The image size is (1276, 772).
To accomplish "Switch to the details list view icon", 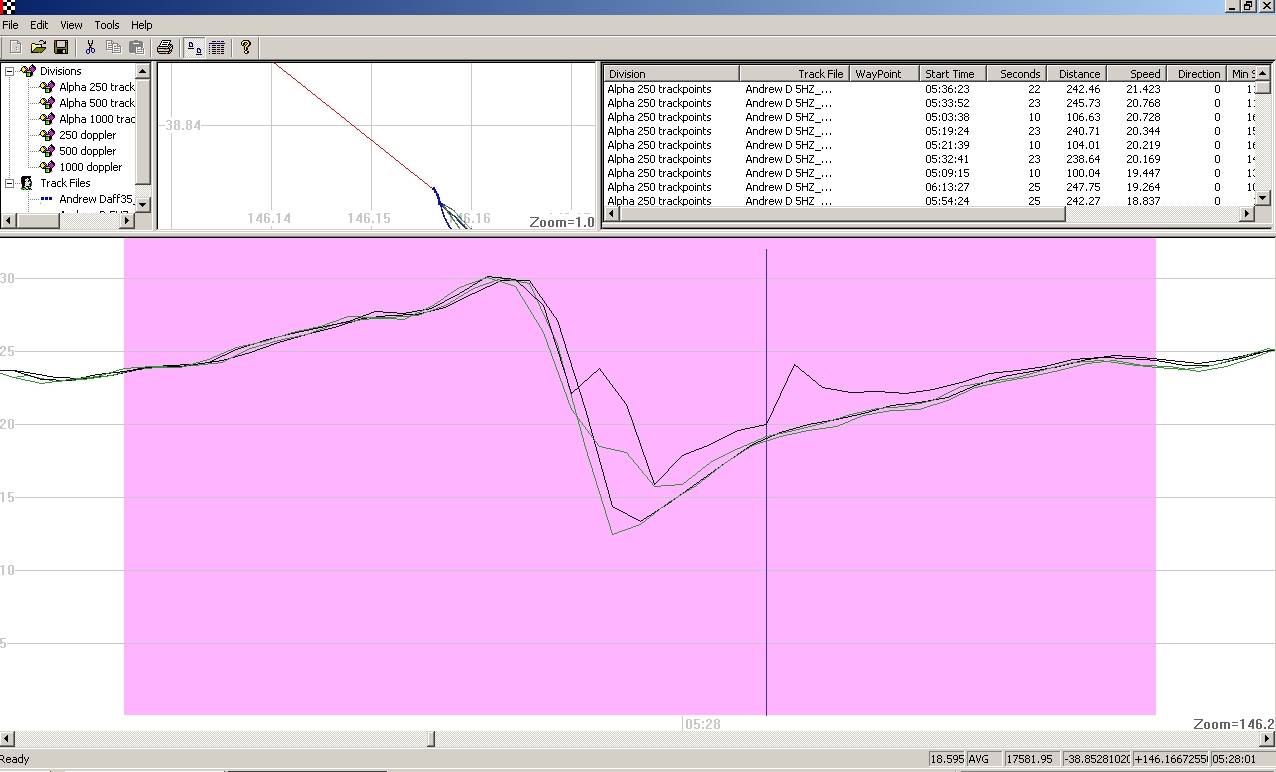I will 217,47.
